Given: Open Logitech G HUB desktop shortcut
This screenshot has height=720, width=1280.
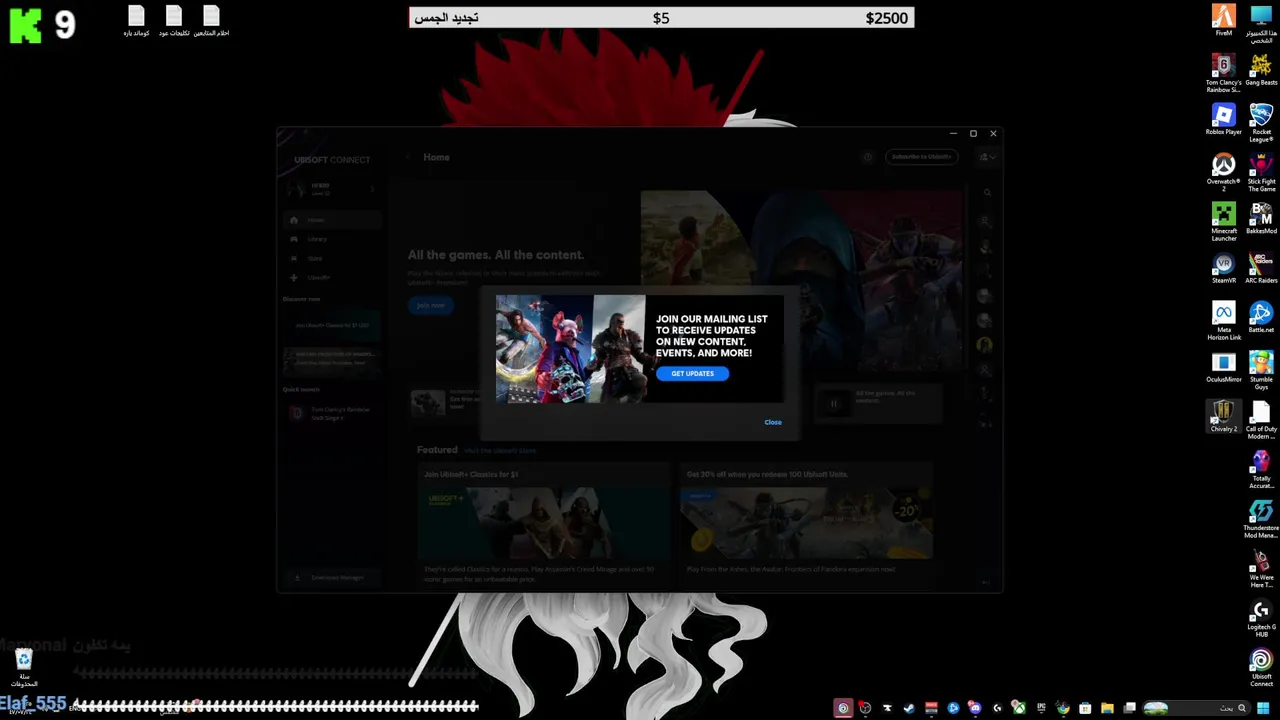Looking at the screenshot, I should (1261, 618).
